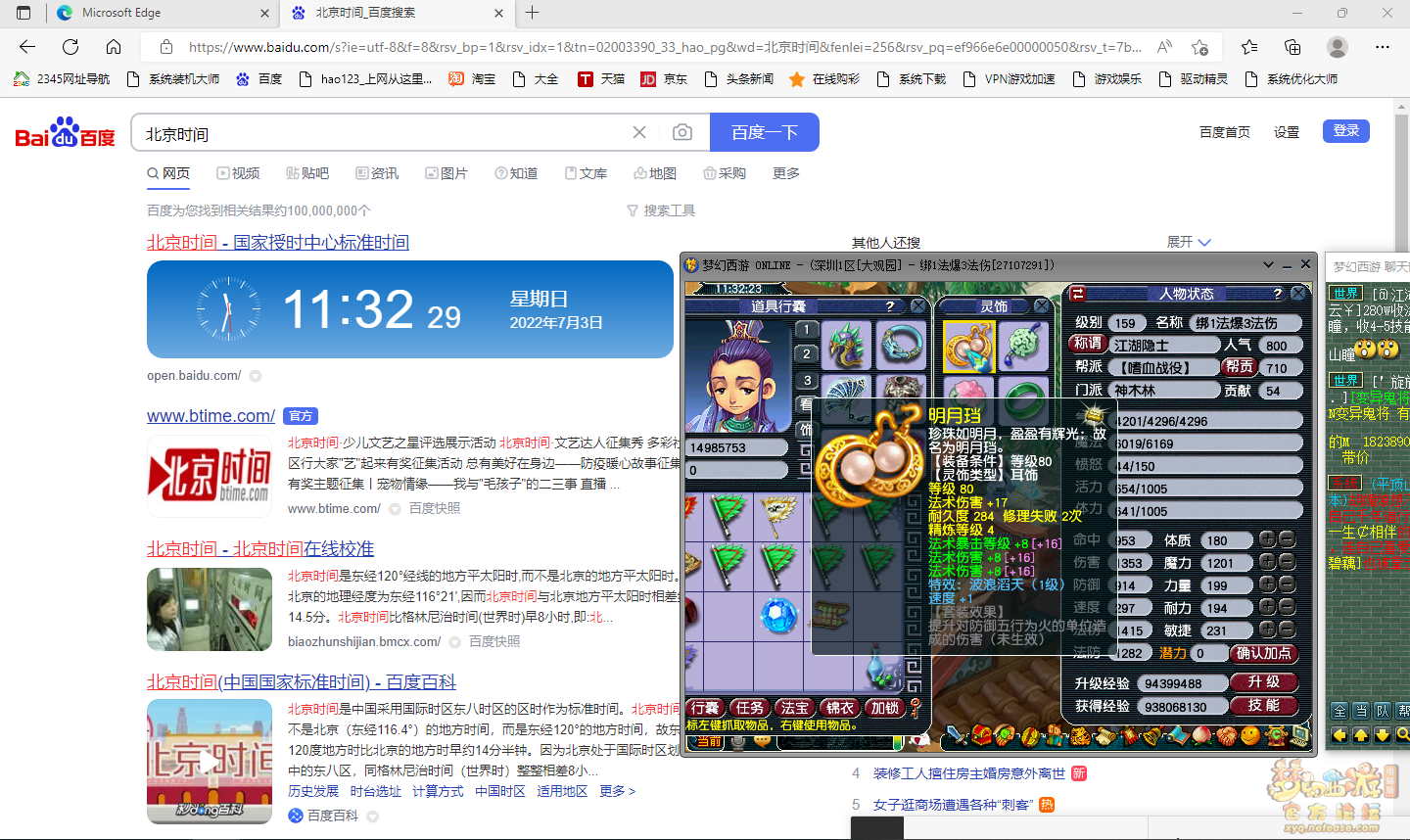Switch to Baidu 视频 tab
Viewport: 1410px width, 840px height.
pos(238,173)
